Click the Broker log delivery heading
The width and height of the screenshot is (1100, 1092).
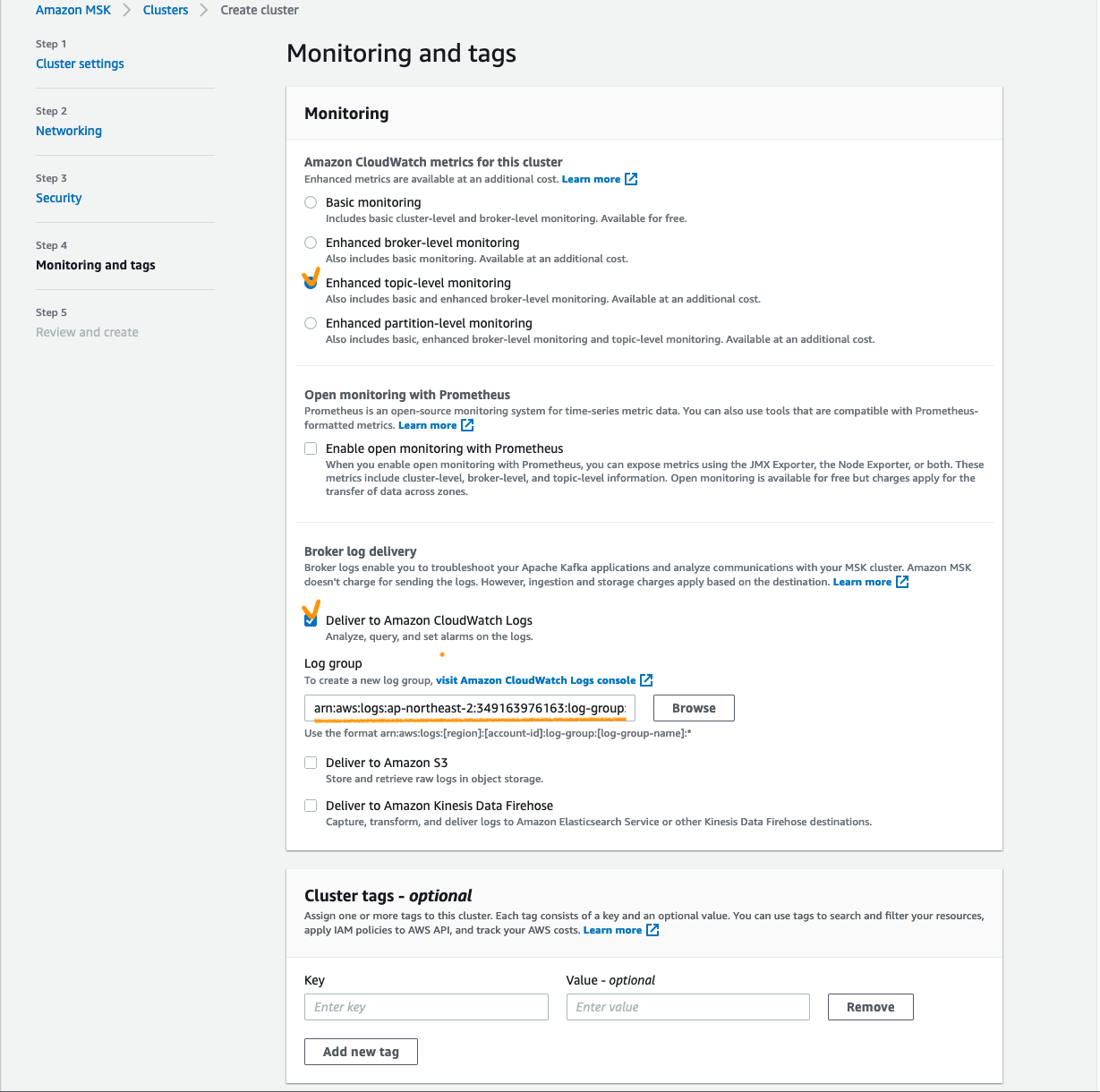(361, 551)
